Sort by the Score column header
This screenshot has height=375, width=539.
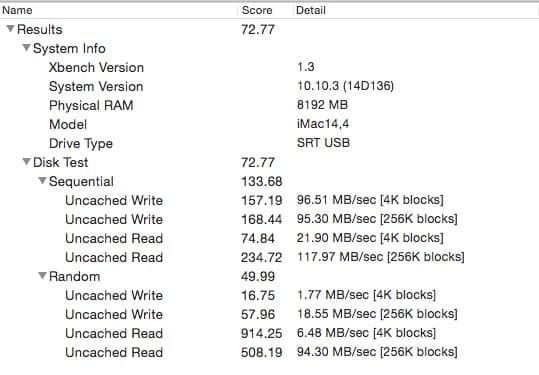[265, 10]
